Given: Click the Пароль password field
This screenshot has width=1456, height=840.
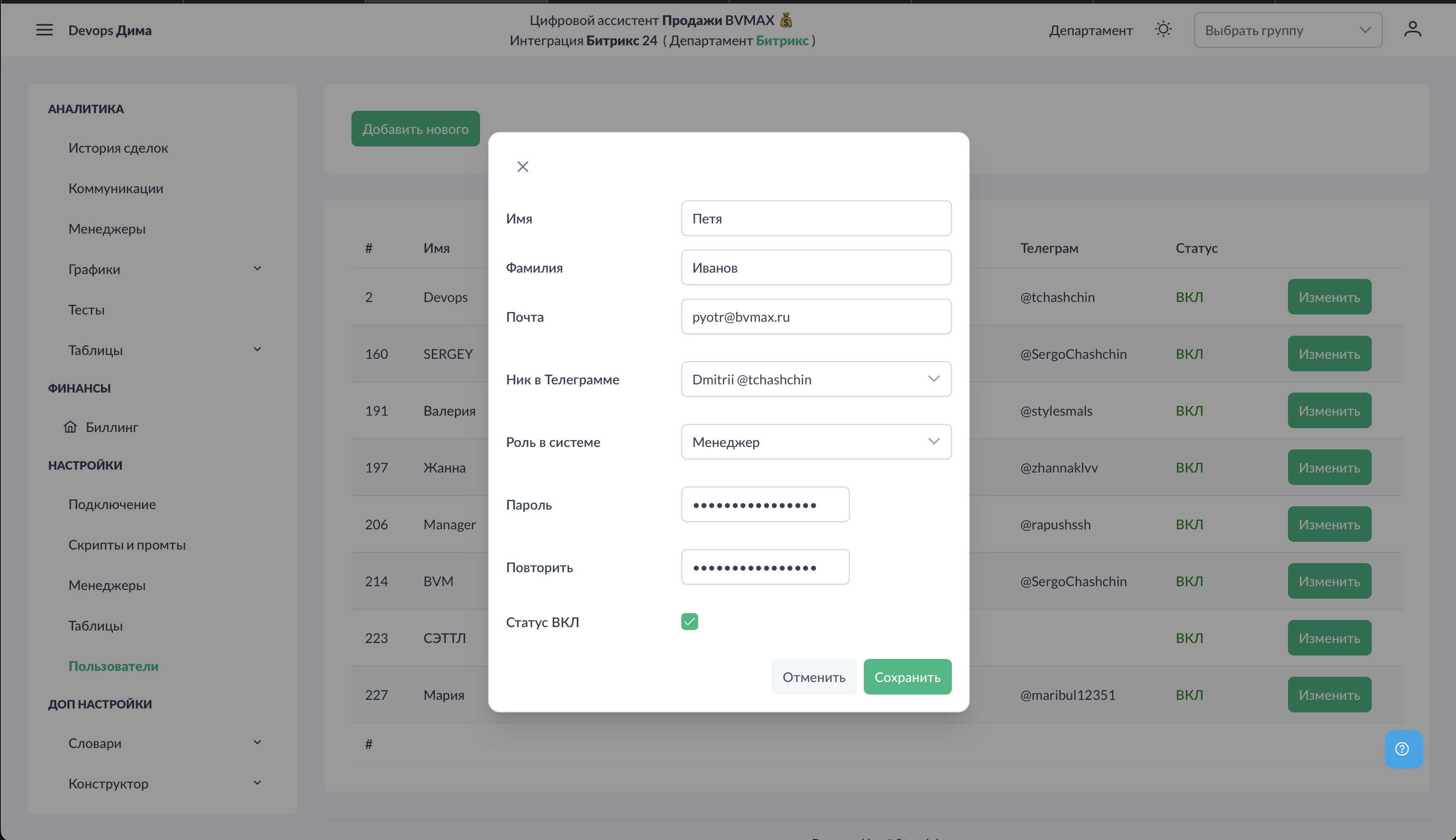Looking at the screenshot, I should [x=765, y=505].
